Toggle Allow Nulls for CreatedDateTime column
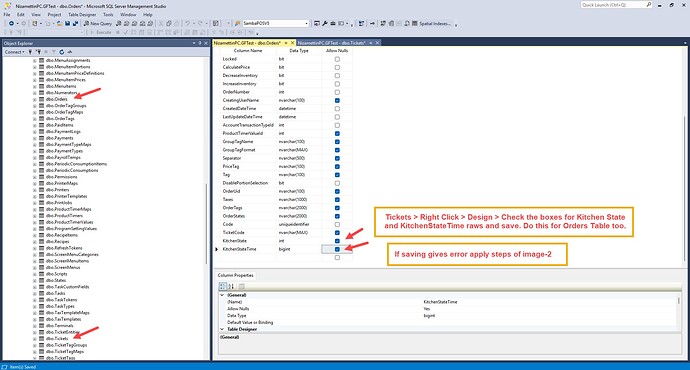The width and height of the screenshot is (690, 370). pyautogui.click(x=337, y=109)
